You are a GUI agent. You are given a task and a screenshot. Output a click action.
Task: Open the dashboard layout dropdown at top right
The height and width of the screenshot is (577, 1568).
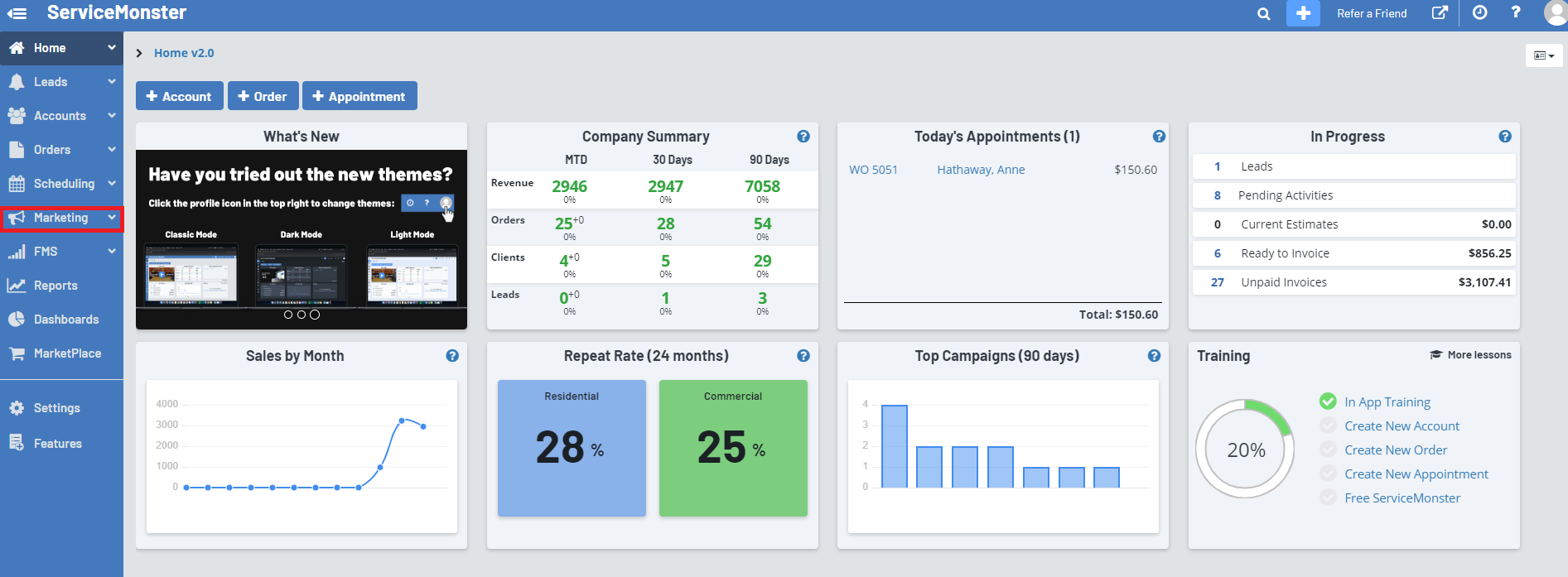pos(1543,55)
